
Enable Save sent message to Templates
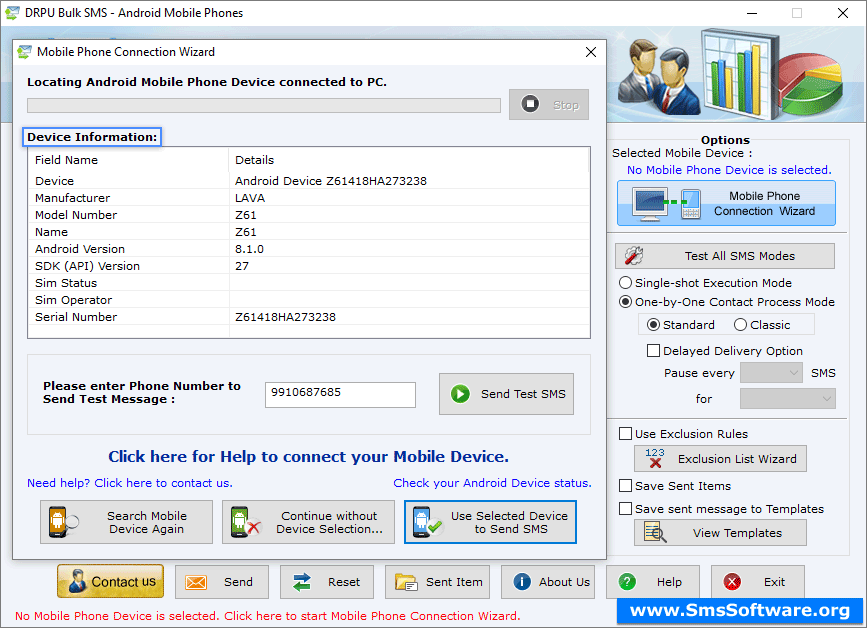tap(625, 509)
